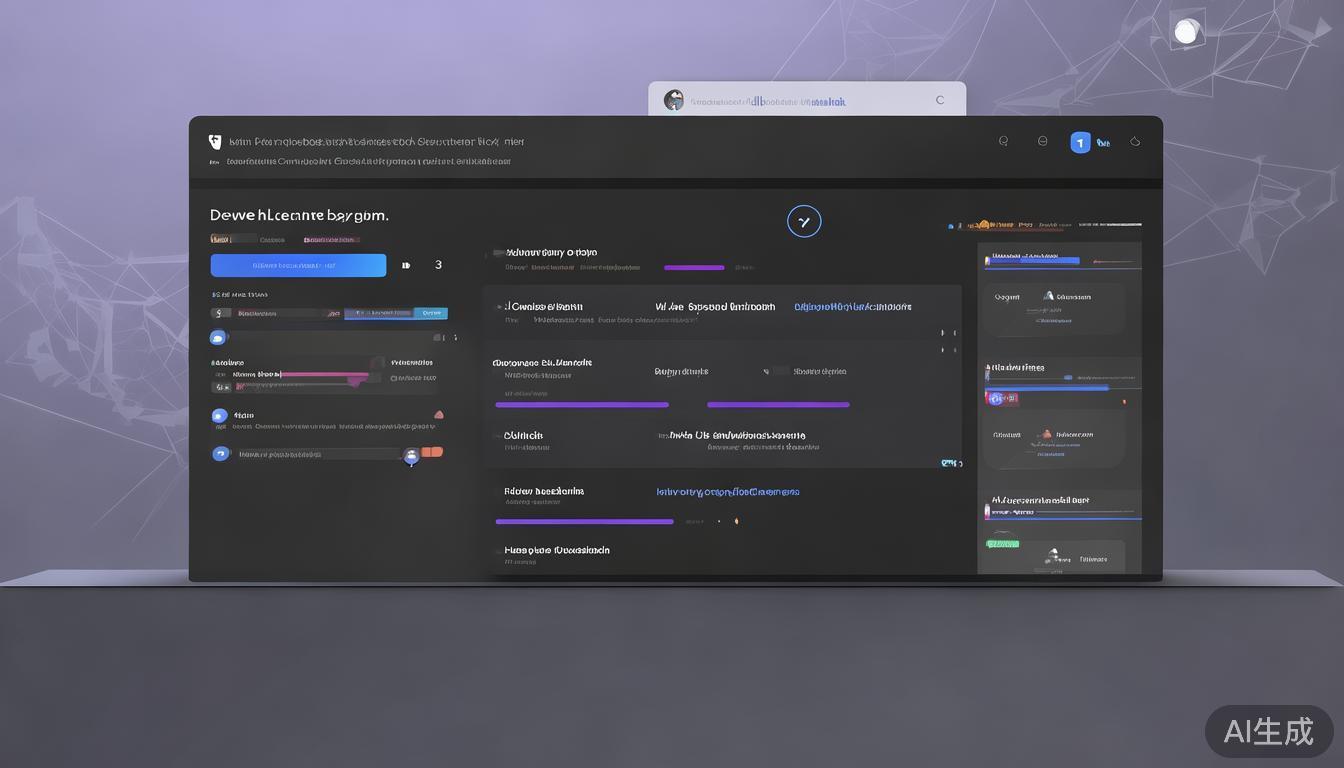Click the shield logo in the header
This screenshot has height=768, width=1344.
pyautogui.click(x=214, y=142)
